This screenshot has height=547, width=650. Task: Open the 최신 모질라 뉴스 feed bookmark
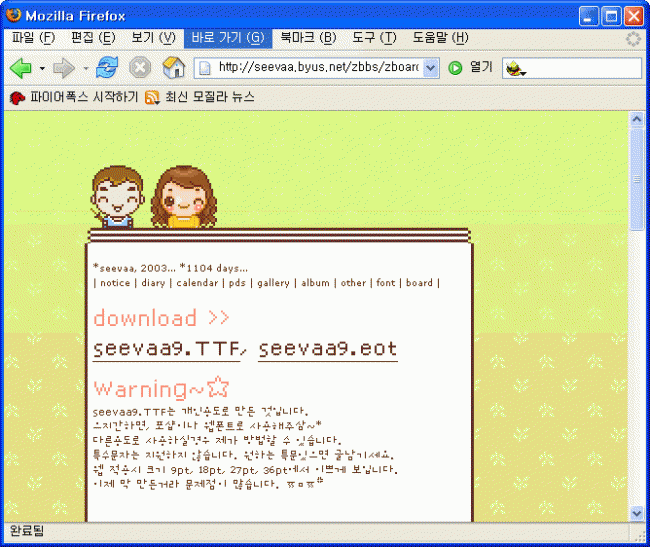200,97
